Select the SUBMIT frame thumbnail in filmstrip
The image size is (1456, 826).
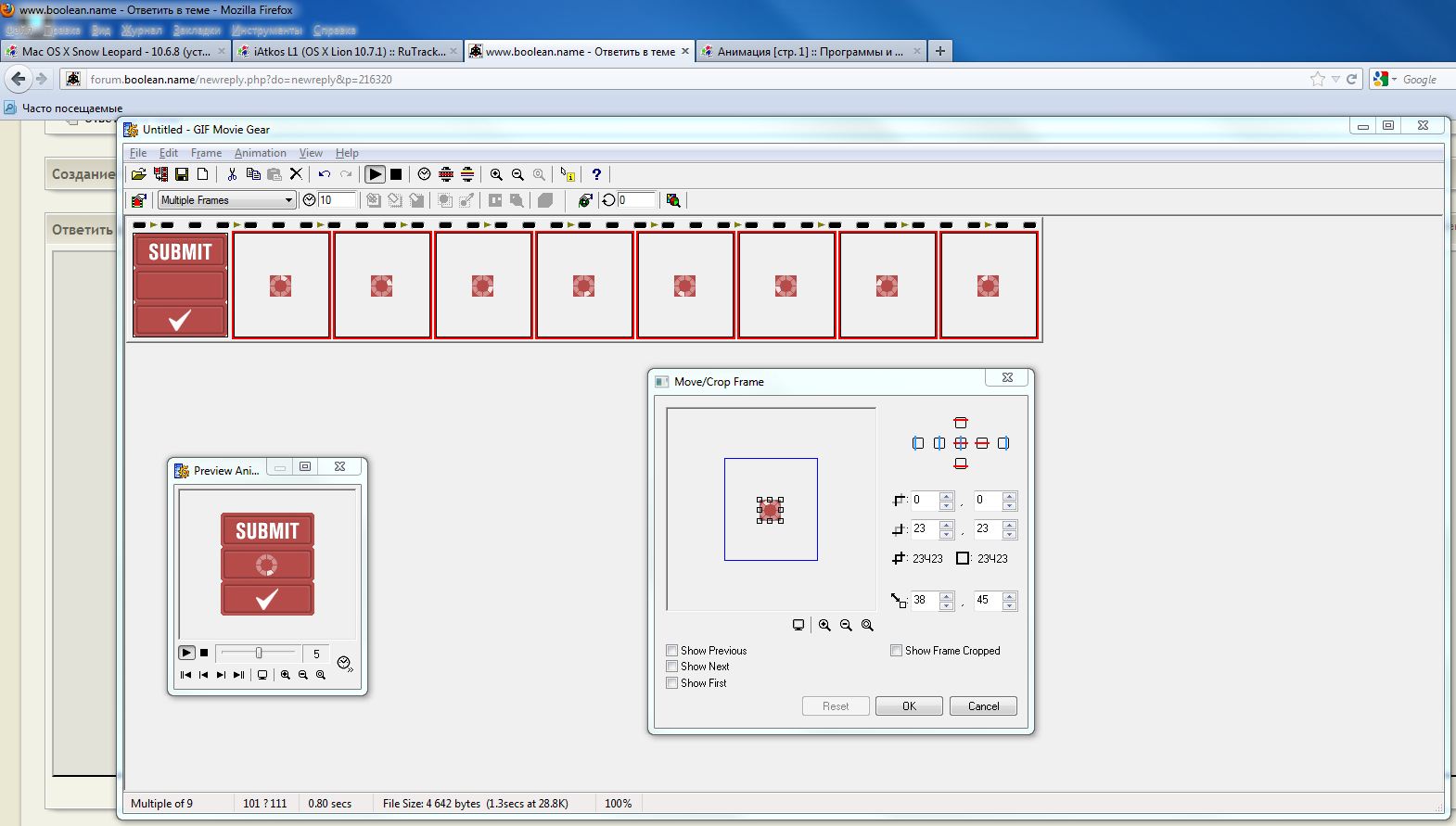pos(180,285)
